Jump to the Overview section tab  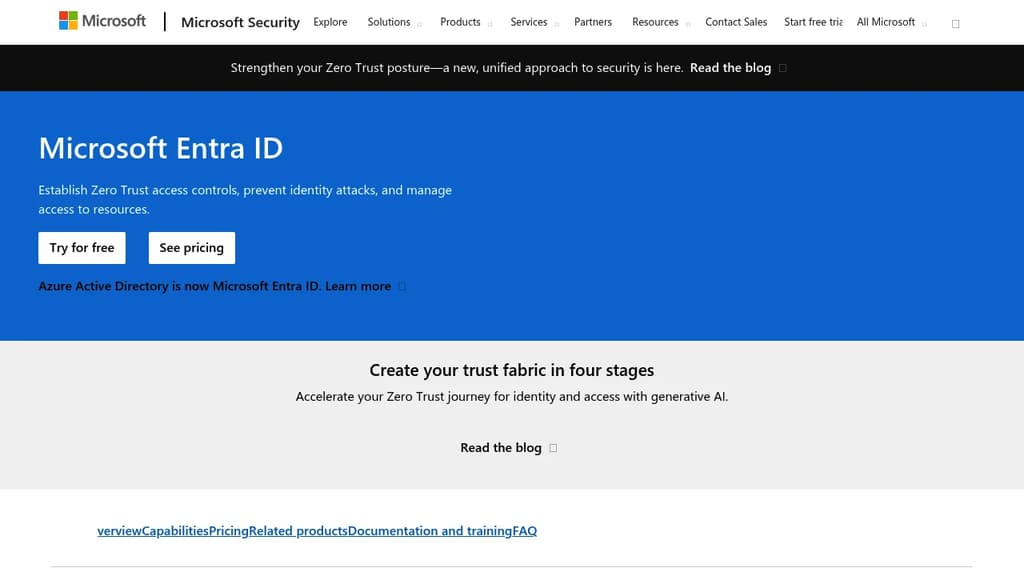[120, 531]
